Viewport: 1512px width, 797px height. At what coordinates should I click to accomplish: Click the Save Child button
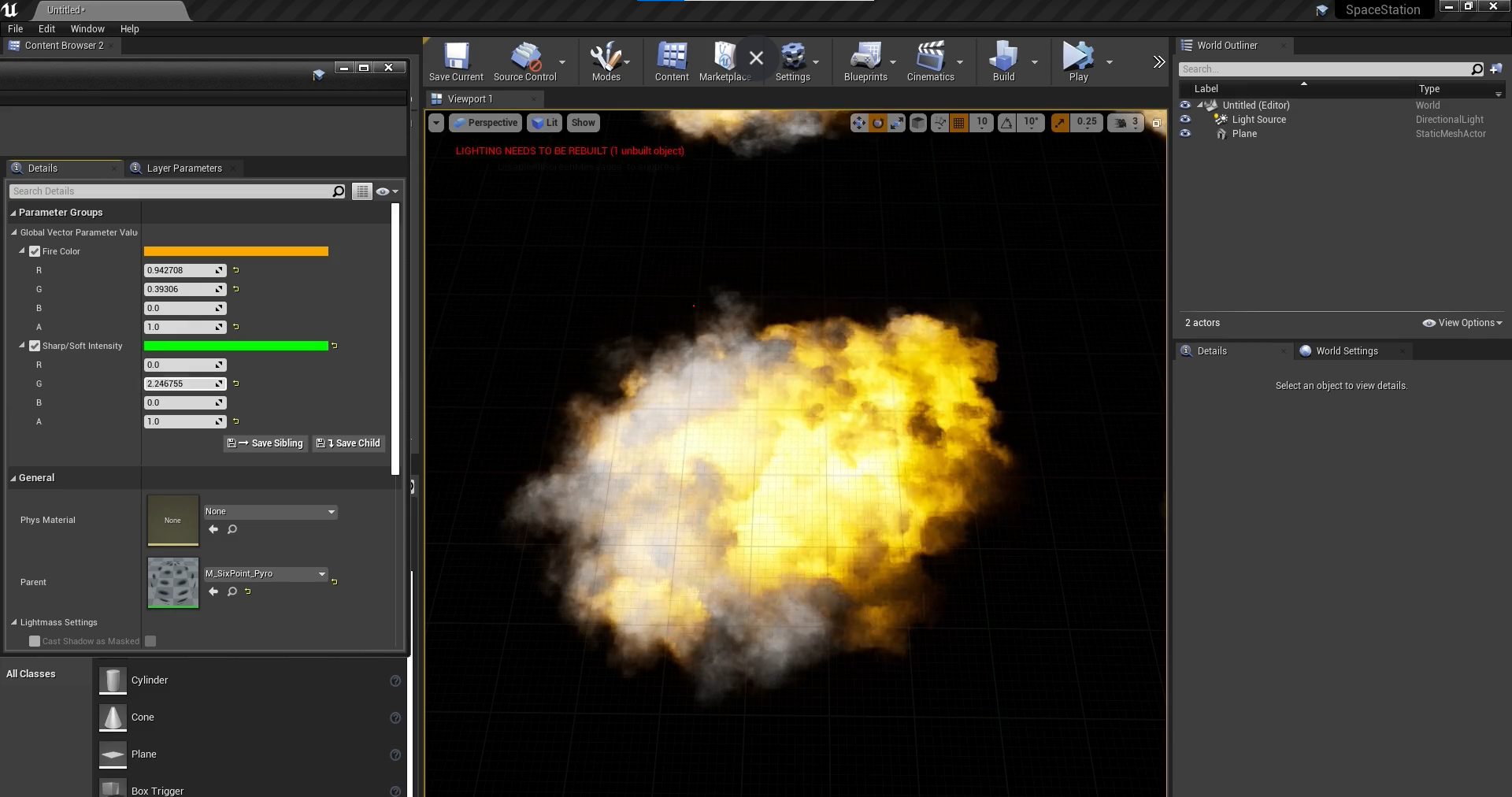pos(349,443)
